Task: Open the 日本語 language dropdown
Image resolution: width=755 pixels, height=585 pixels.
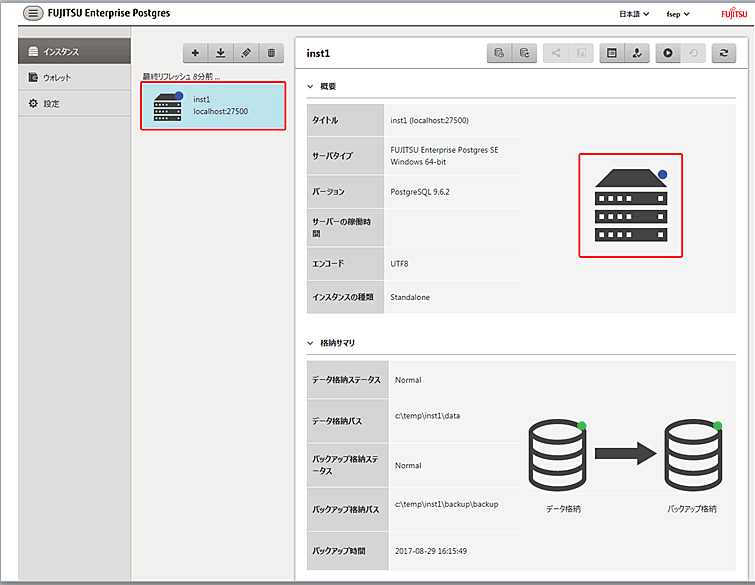Action: (634, 14)
